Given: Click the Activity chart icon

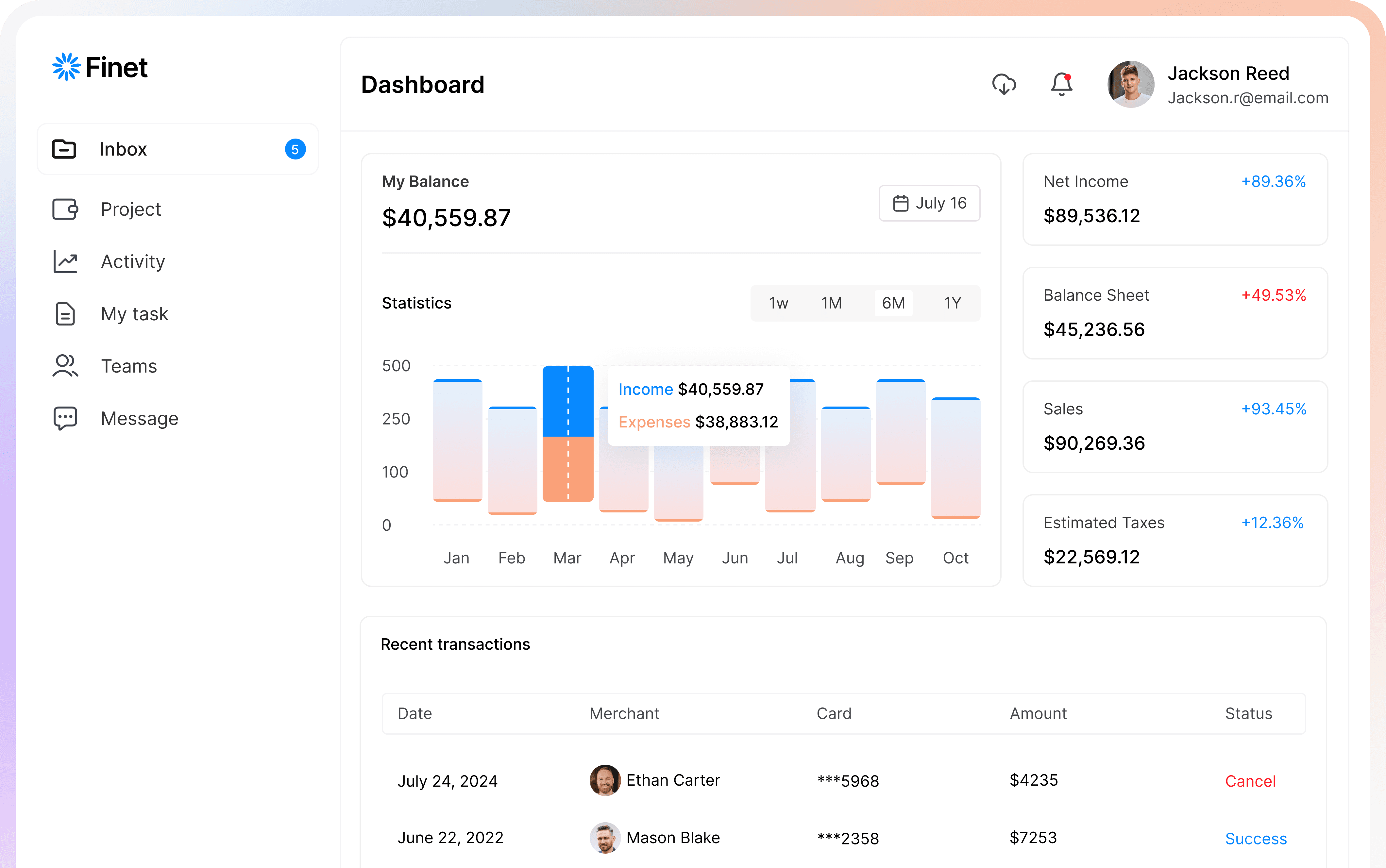Looking at the screenshot, I should [x=65, y=262].
